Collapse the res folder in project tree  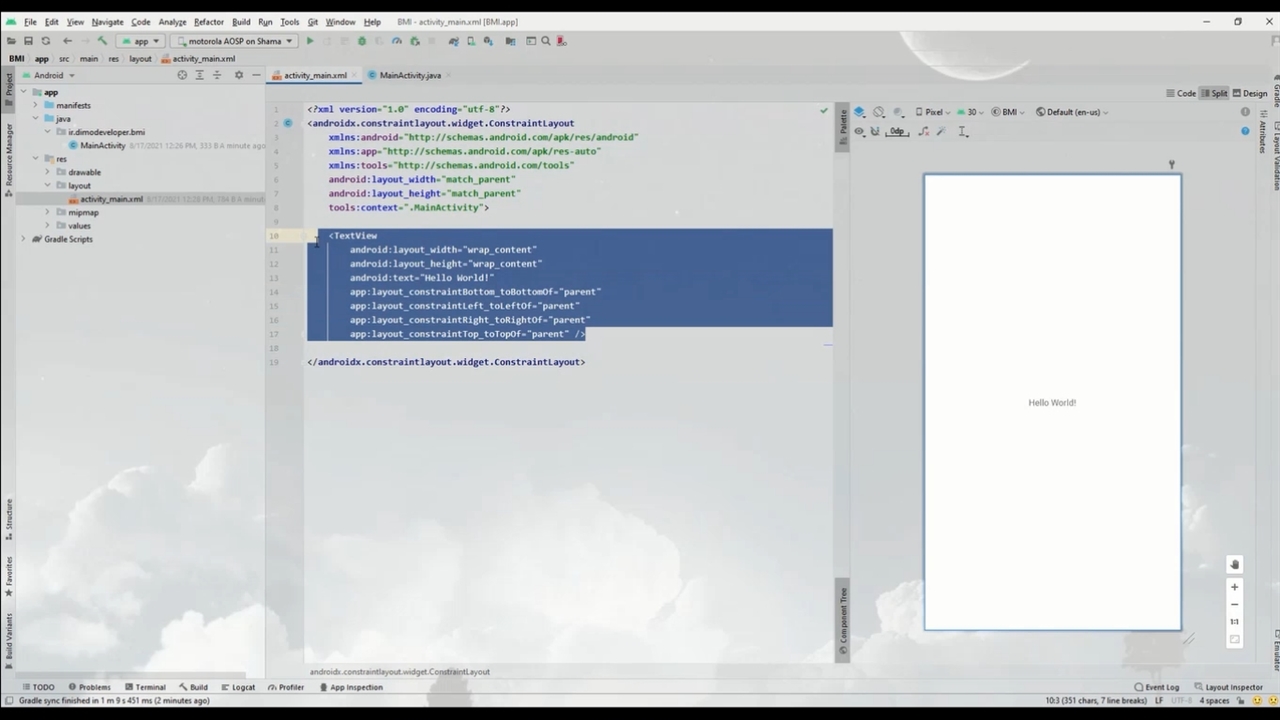pos(35,159)
